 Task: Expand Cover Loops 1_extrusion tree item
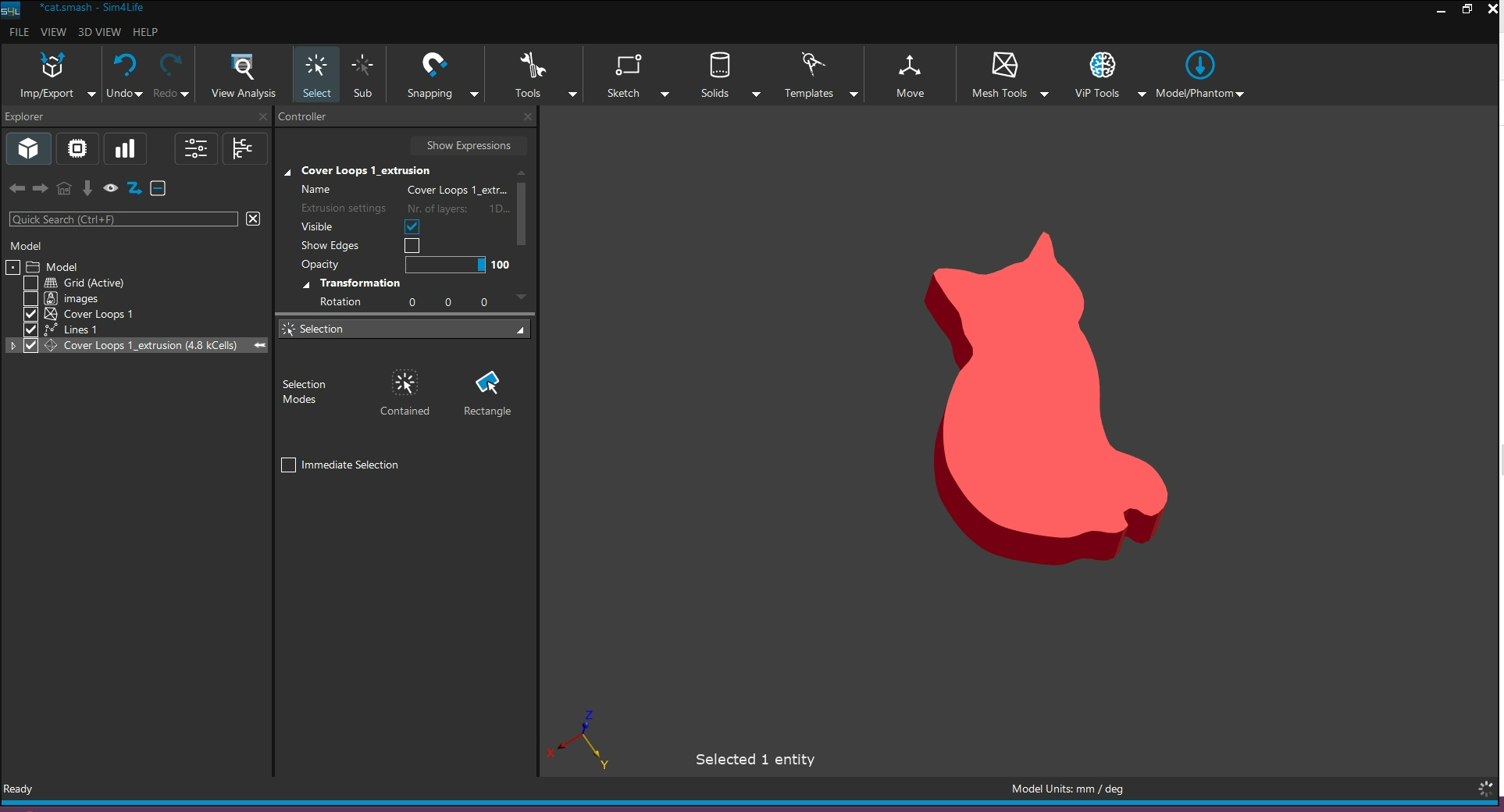coord(13,345)
